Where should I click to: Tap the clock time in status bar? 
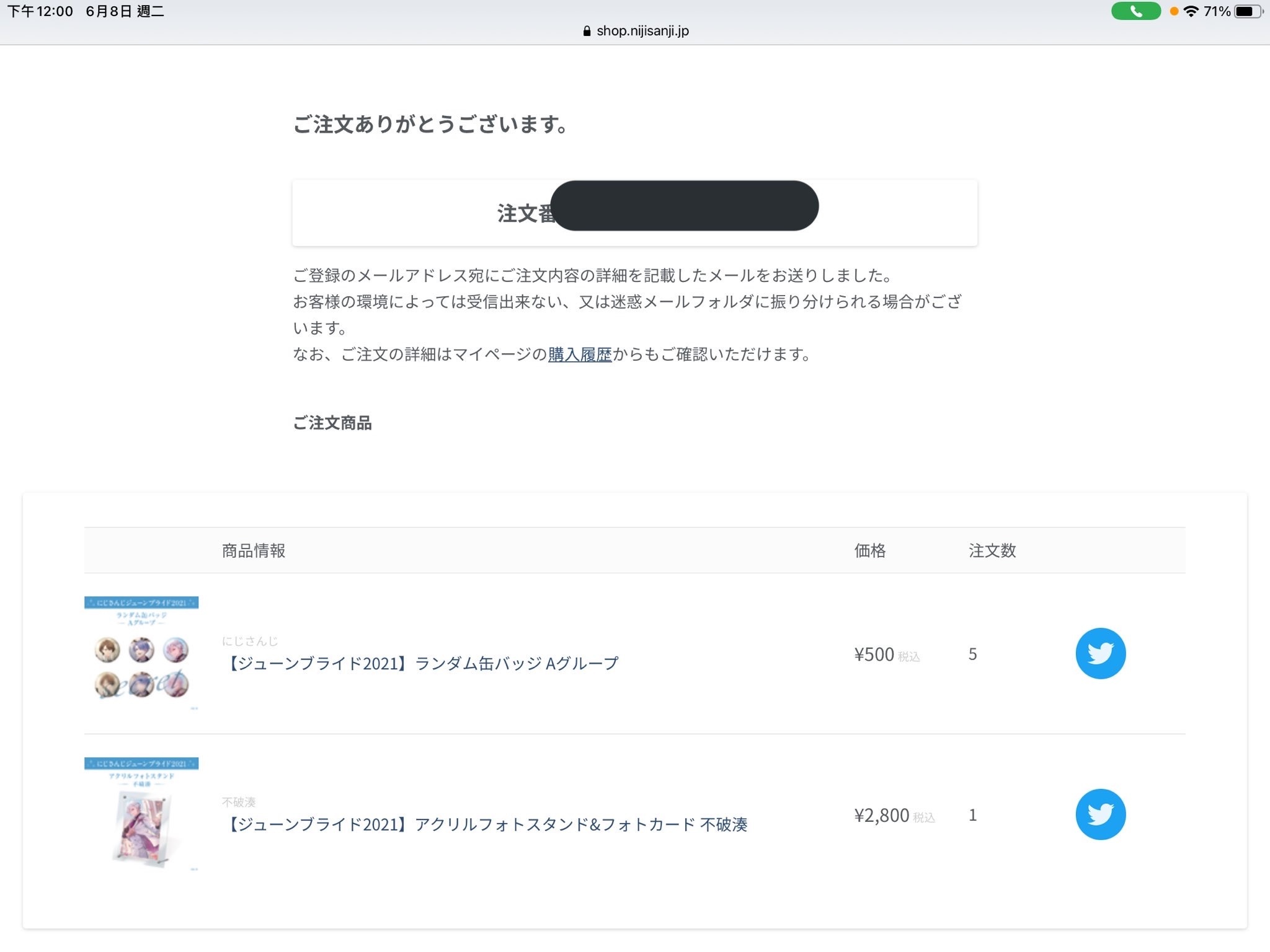(x=40, y=11)
